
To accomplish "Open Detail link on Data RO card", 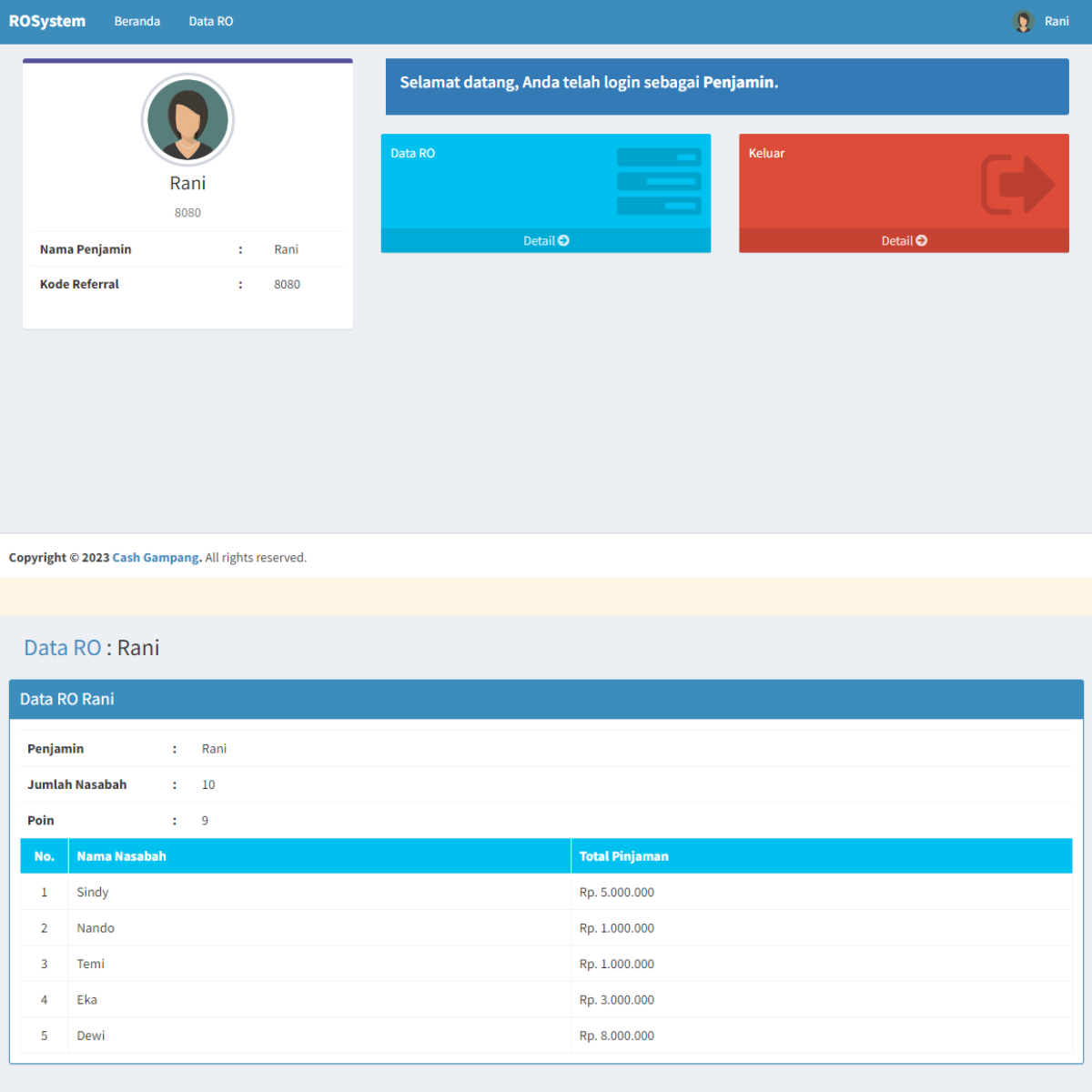I will (x=546, y=240).
